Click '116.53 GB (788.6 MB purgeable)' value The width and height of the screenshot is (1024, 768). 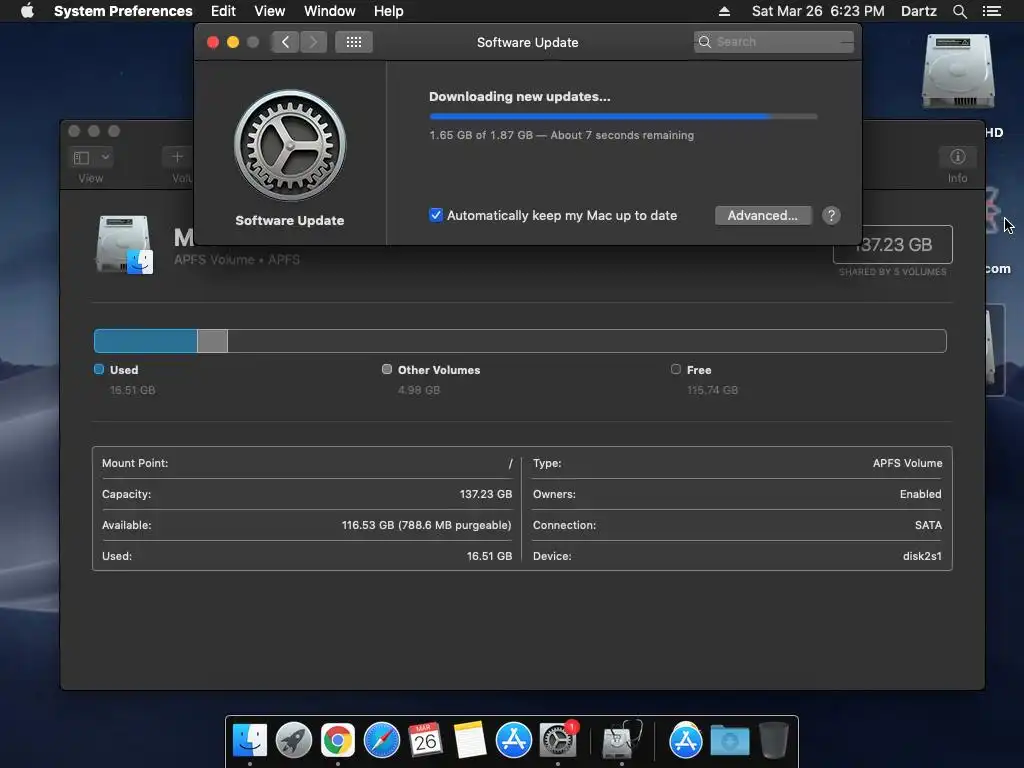(x=426, y=525)
